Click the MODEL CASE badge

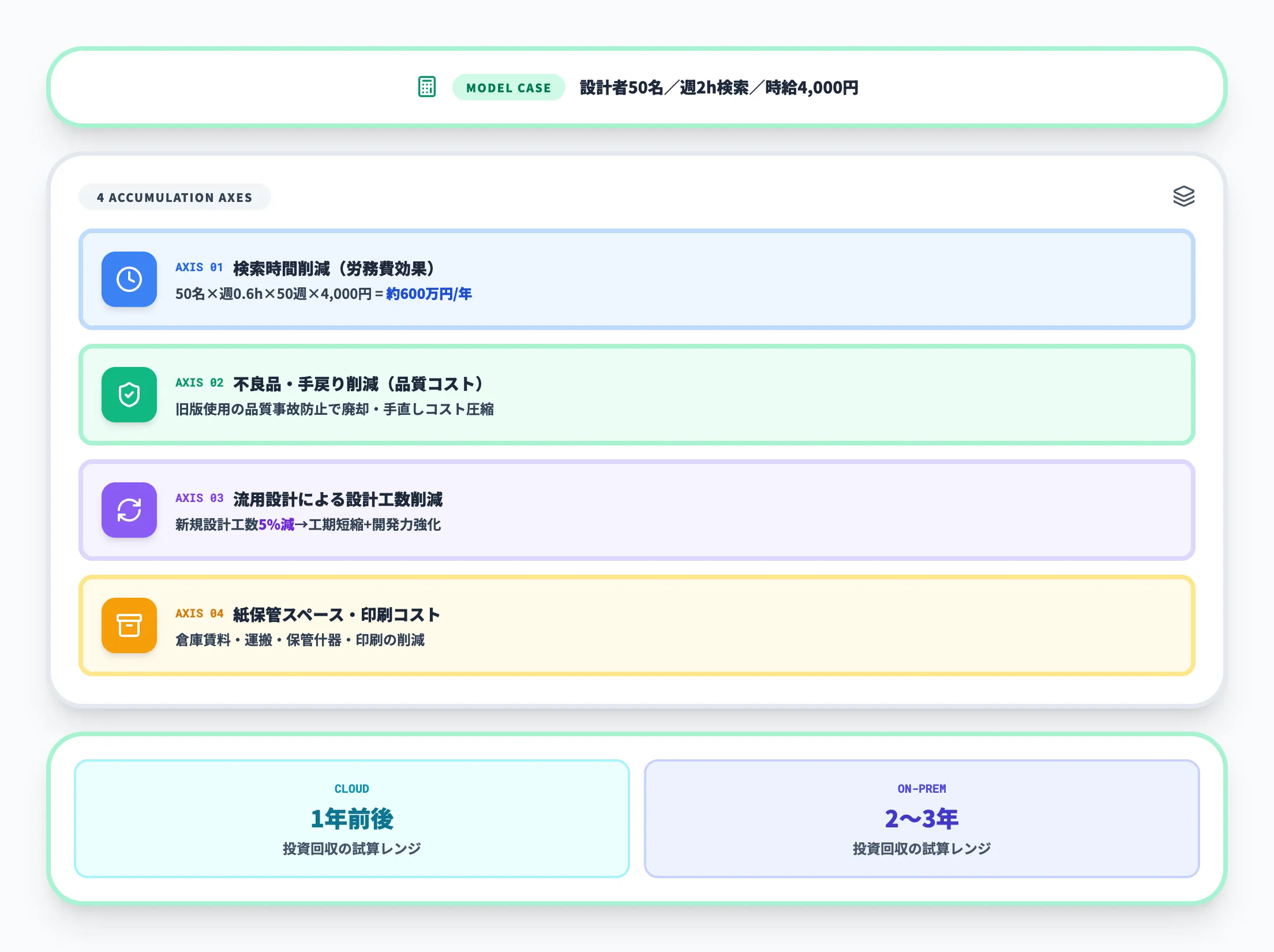508,88
